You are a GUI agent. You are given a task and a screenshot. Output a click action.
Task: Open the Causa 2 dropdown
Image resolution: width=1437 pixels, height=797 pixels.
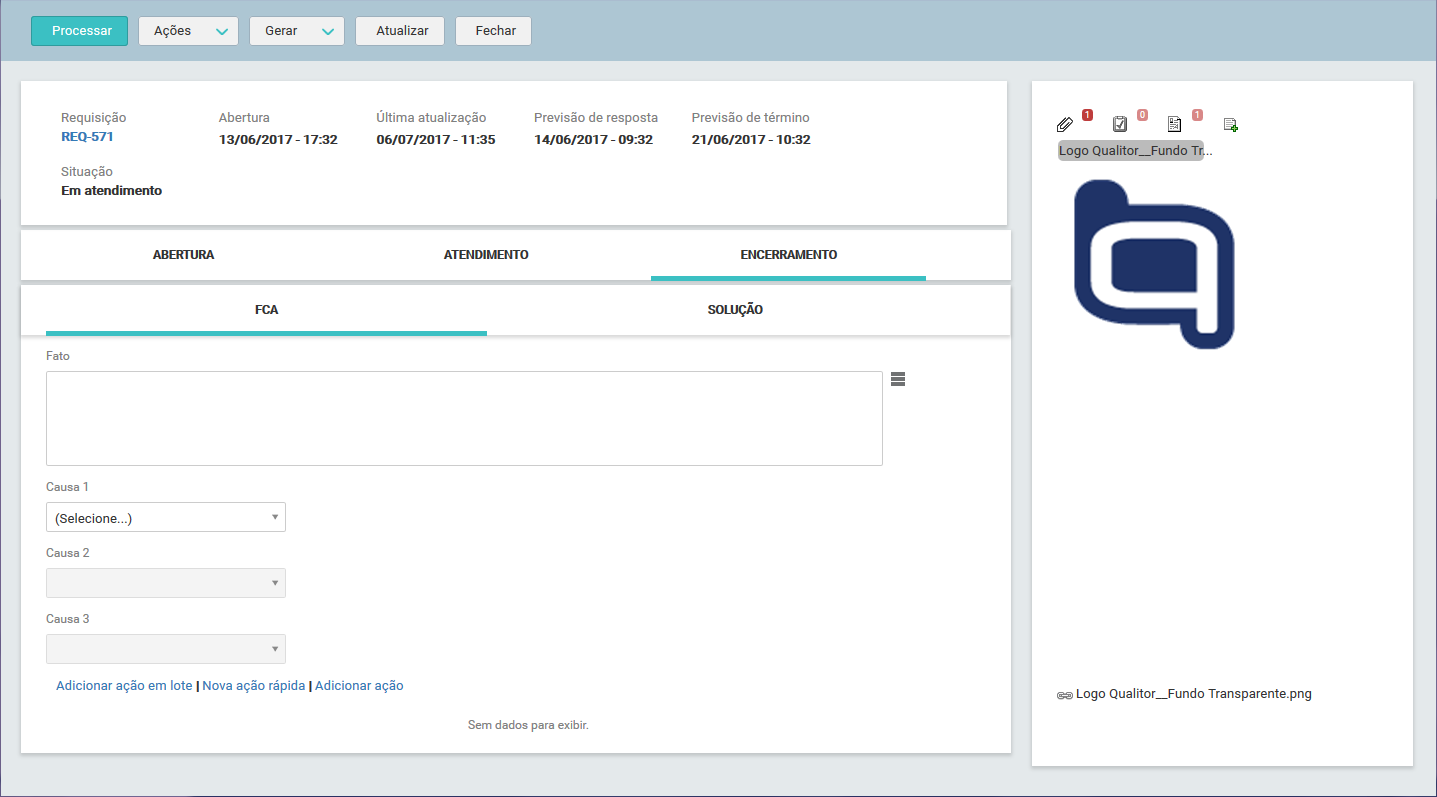coord(166,583)
